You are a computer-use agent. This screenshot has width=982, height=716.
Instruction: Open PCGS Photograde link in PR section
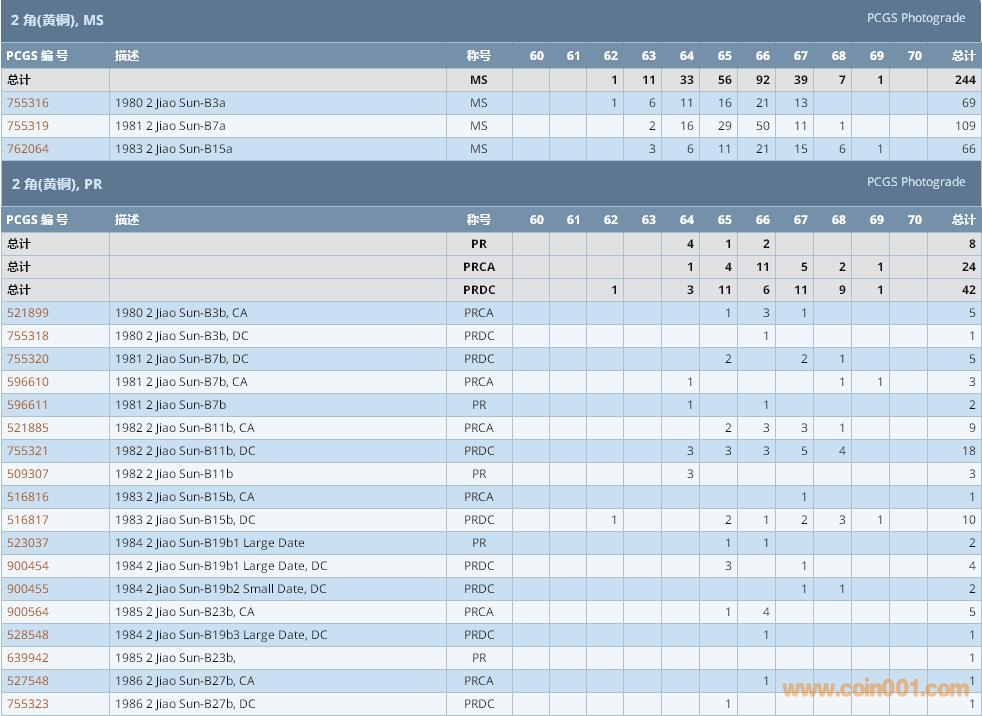coord(915,182)
